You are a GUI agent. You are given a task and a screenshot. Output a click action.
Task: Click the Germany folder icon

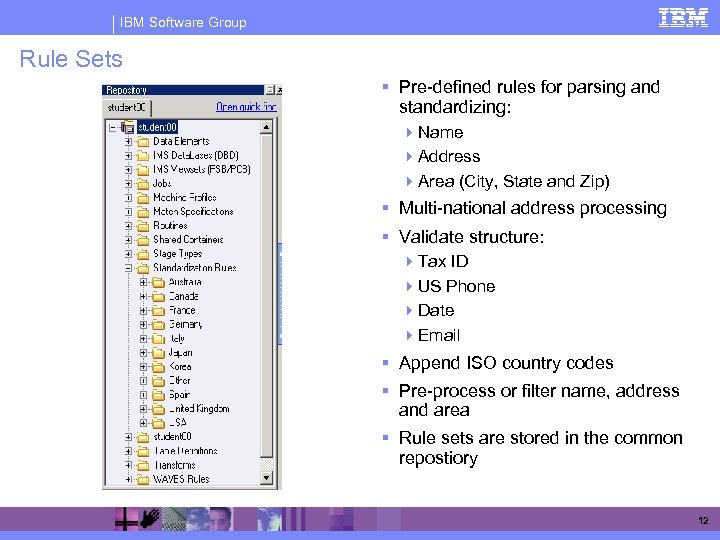point(158,325)
